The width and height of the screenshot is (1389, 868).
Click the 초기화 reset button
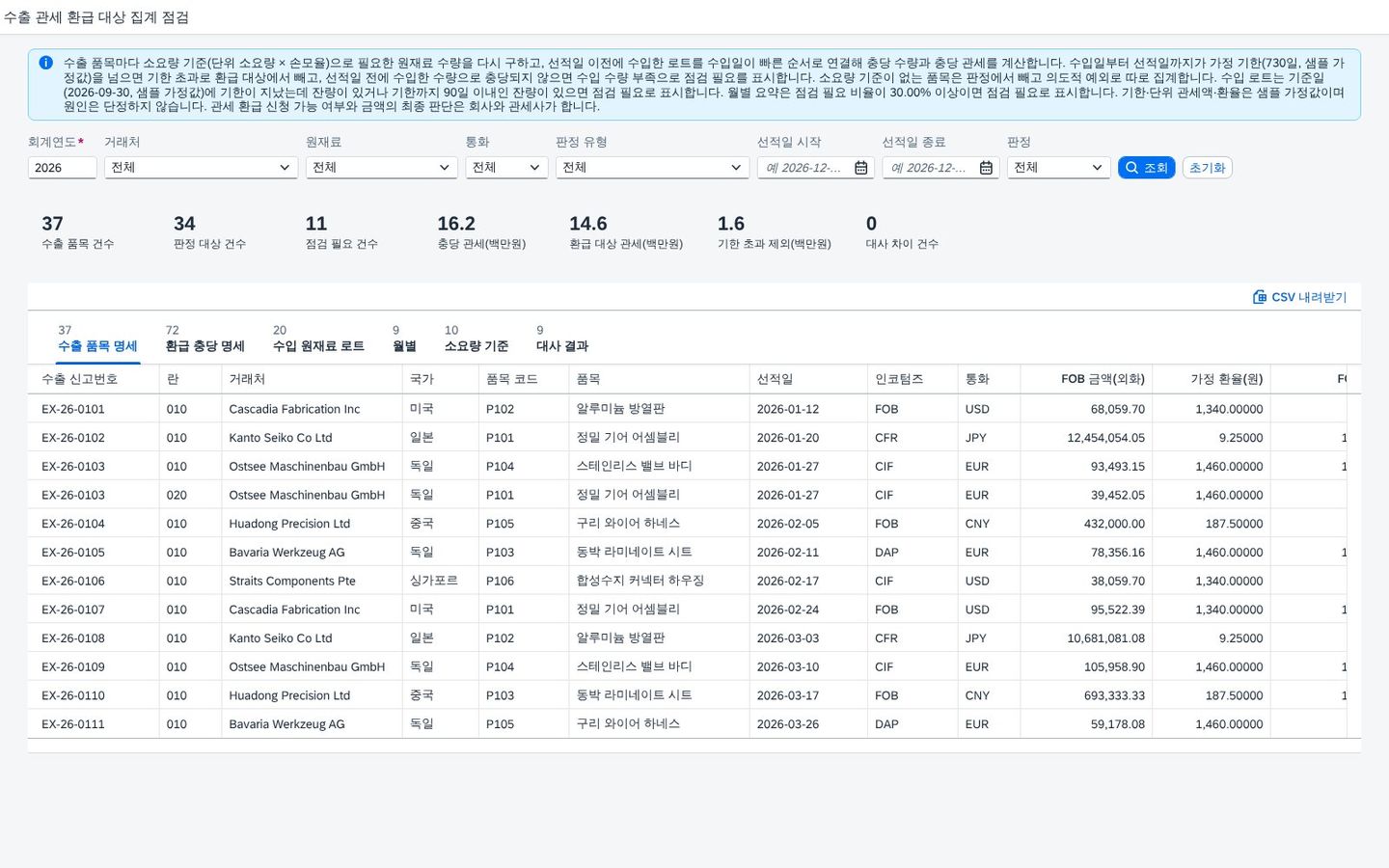click(1207, 168)
